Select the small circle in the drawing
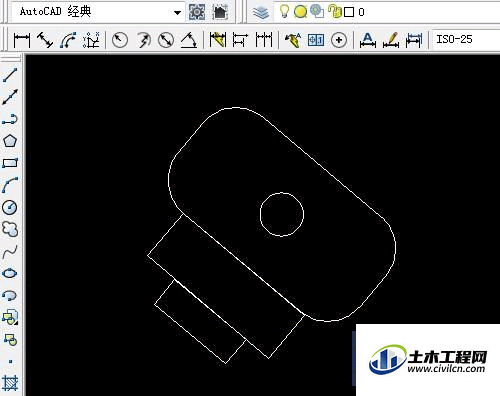Screen dimensions: 500x396 282,214
